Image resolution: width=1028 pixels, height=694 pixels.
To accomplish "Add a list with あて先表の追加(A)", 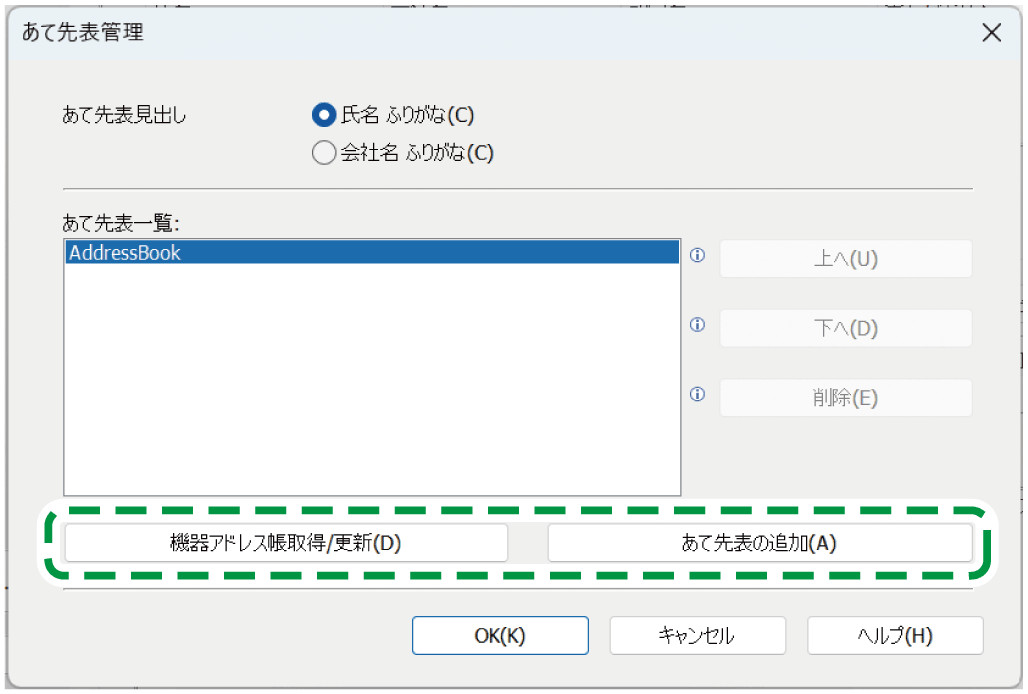I will (759, 543).
